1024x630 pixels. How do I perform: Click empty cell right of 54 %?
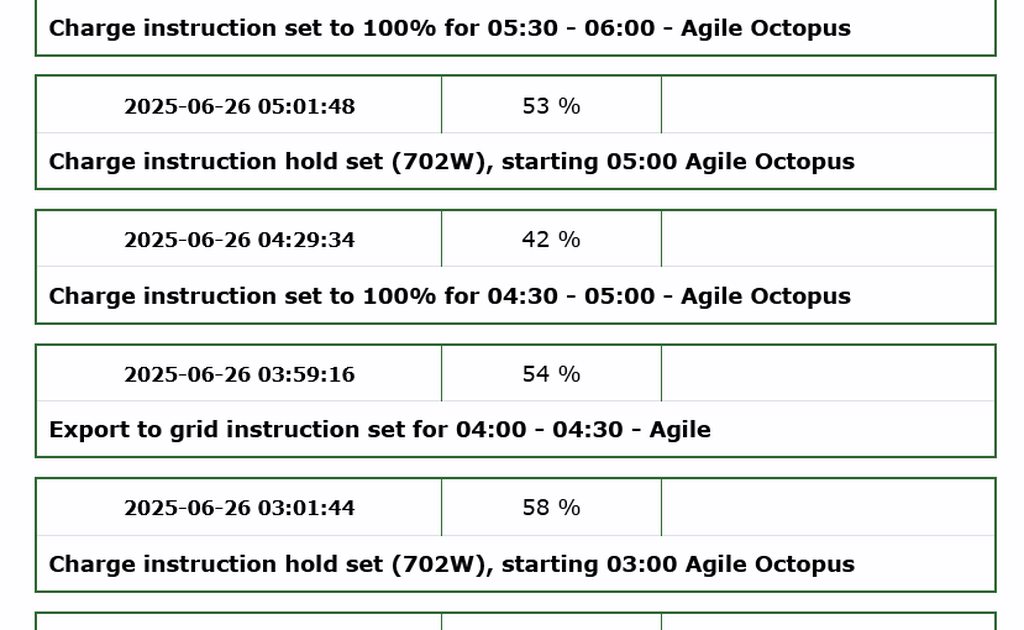[827, 374]
